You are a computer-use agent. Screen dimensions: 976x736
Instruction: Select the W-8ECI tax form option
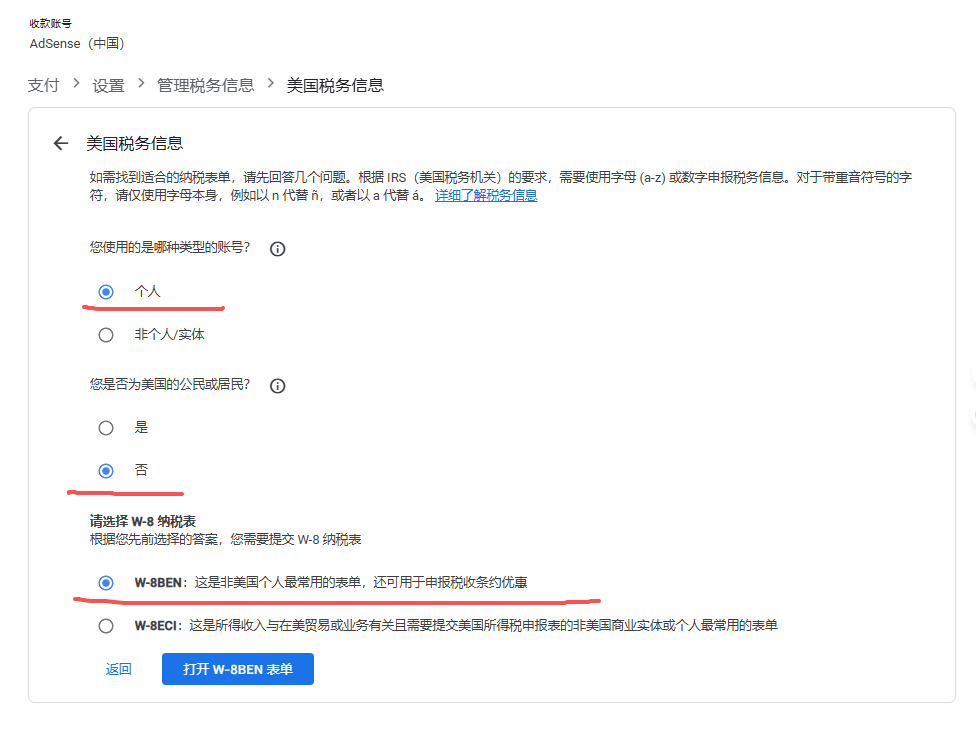coord(106,625)
